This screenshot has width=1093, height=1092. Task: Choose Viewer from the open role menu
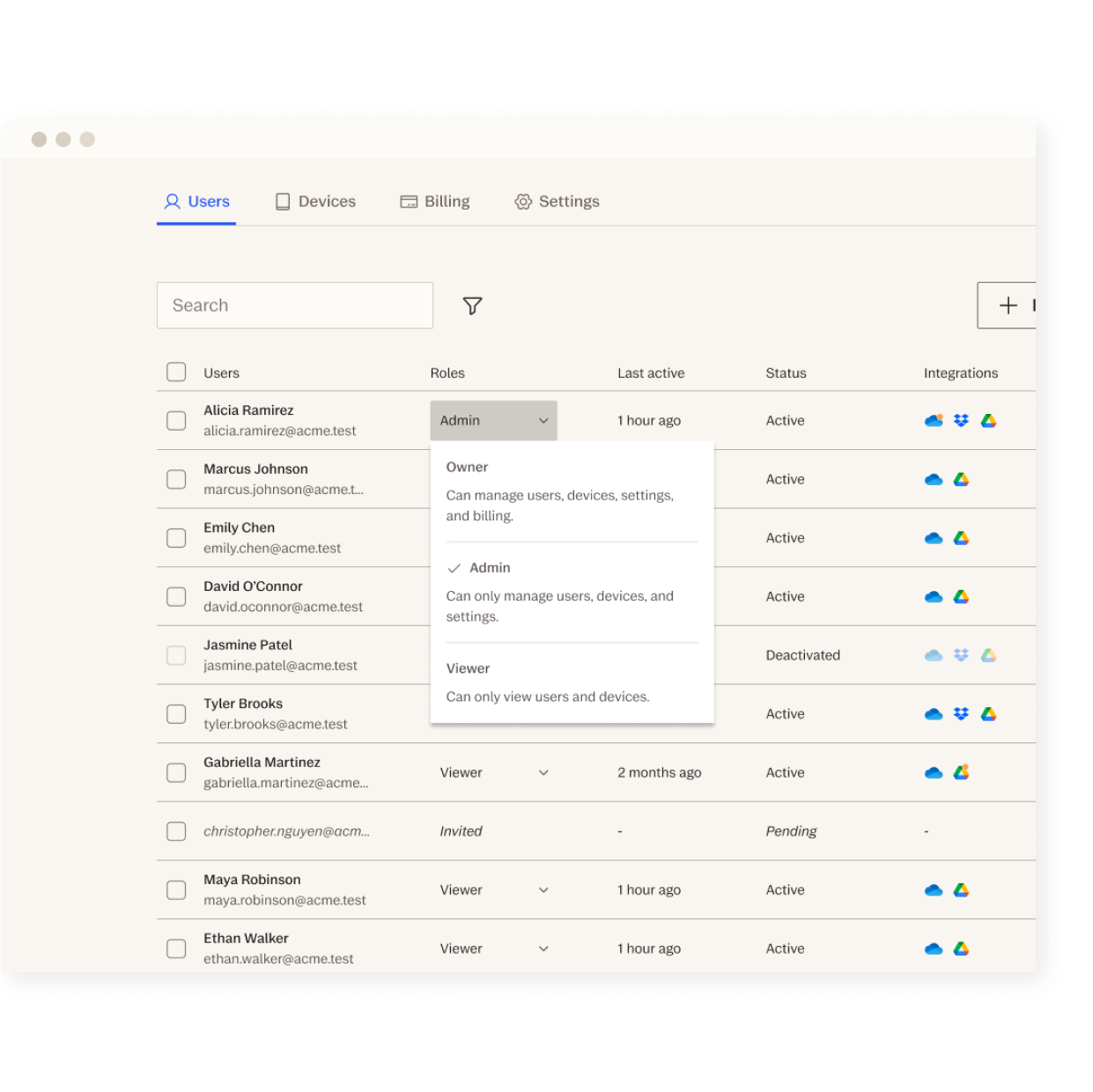[468, 668]
